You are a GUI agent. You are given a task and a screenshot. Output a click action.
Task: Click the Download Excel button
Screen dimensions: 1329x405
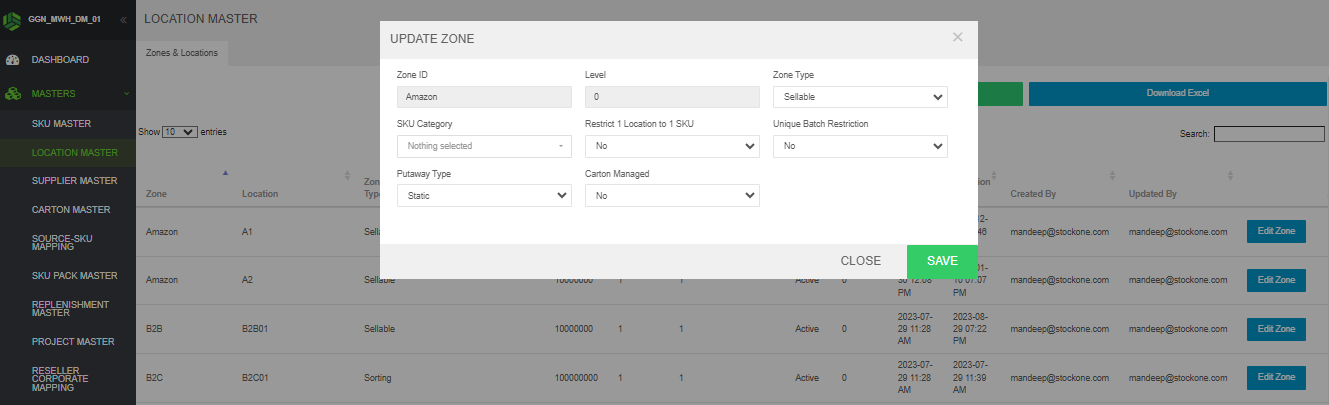click(x=1177, y=93)
